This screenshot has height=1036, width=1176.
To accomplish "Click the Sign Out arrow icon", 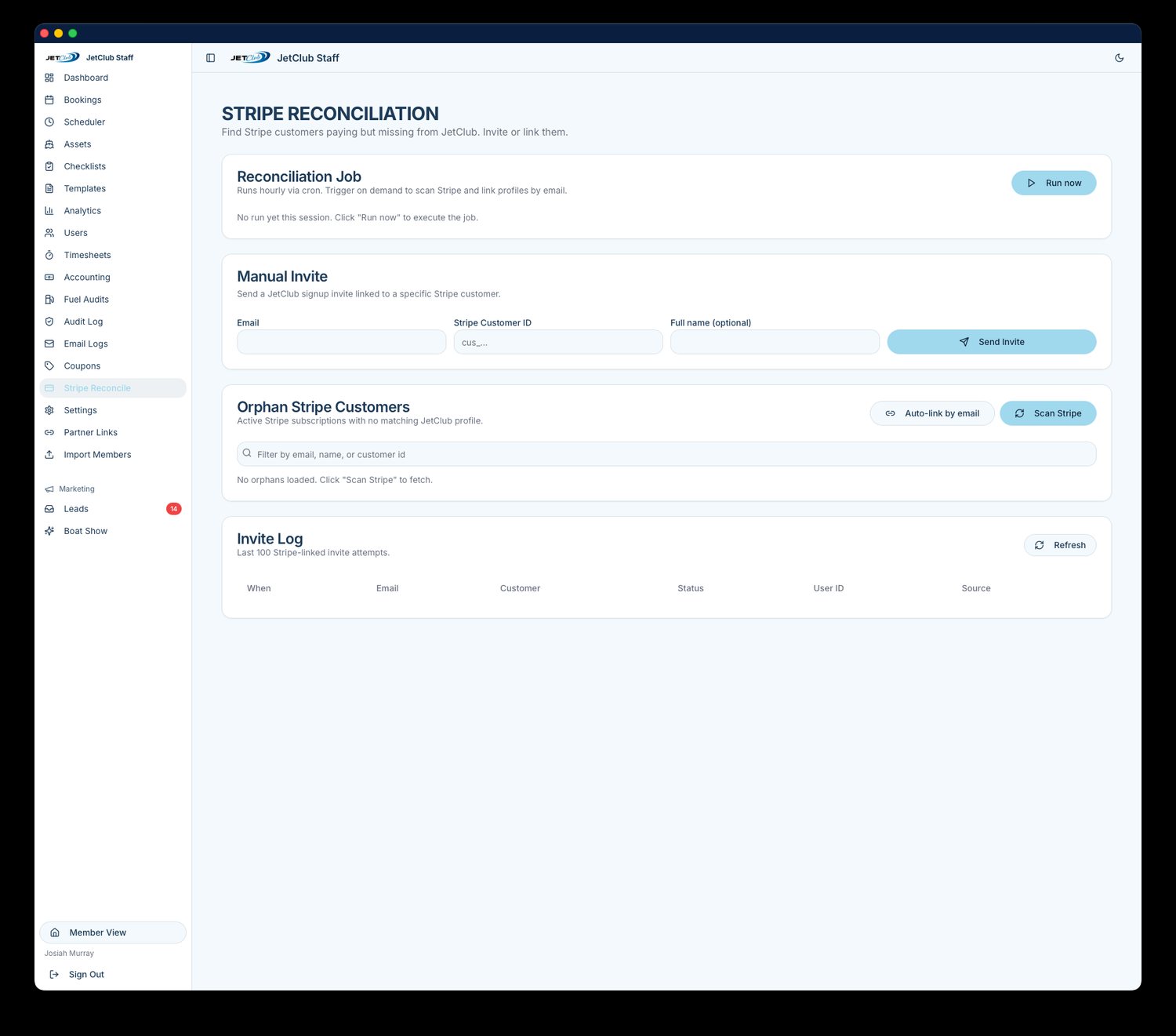I will coord(54,974).
